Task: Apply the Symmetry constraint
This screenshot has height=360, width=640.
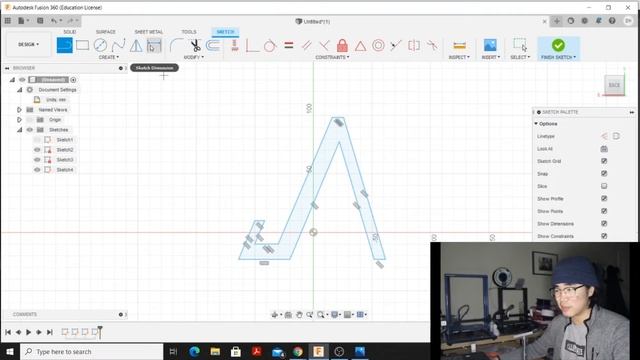Action: [414, 45]
